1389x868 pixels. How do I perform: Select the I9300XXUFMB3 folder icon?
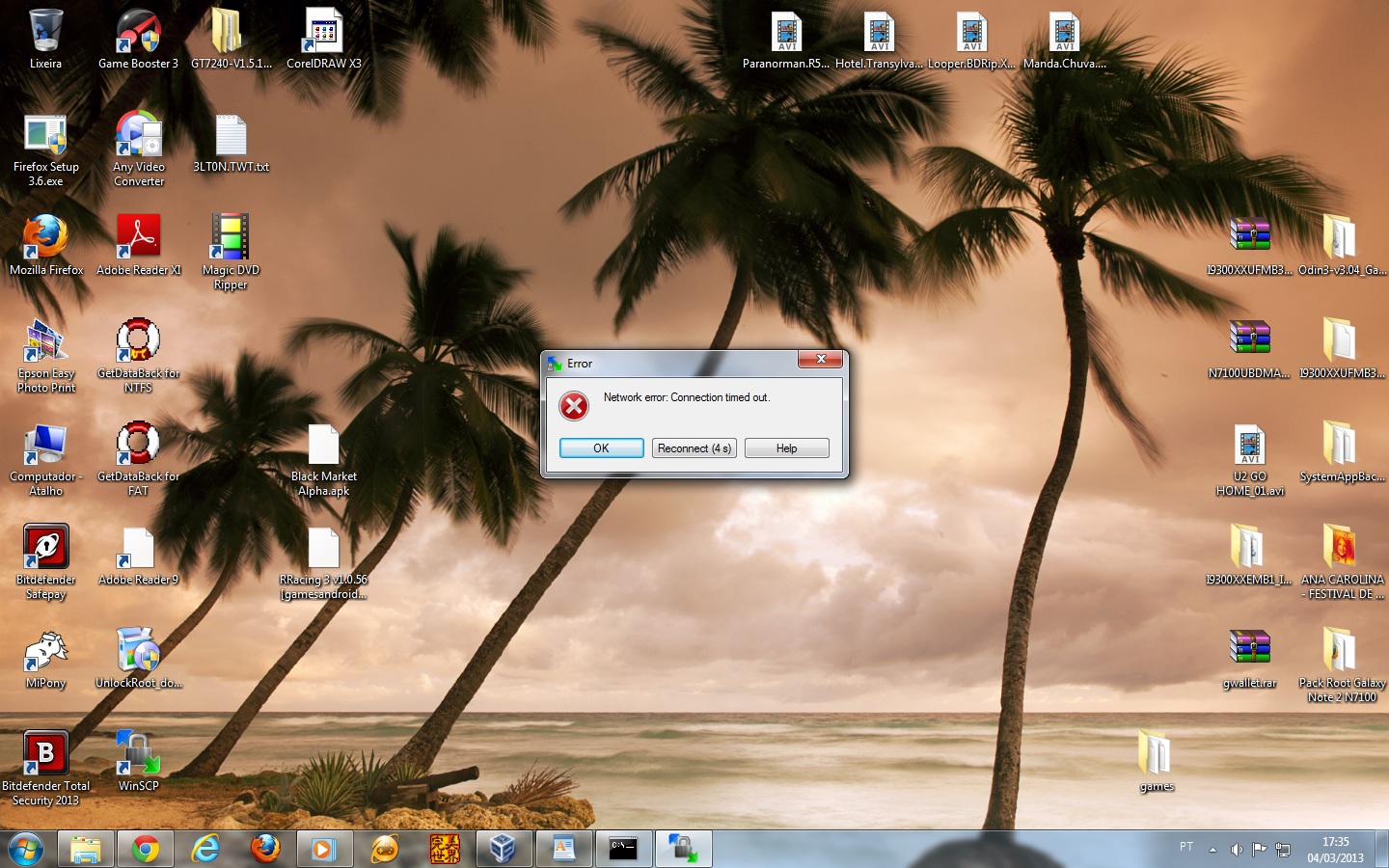click(1342, 349)
